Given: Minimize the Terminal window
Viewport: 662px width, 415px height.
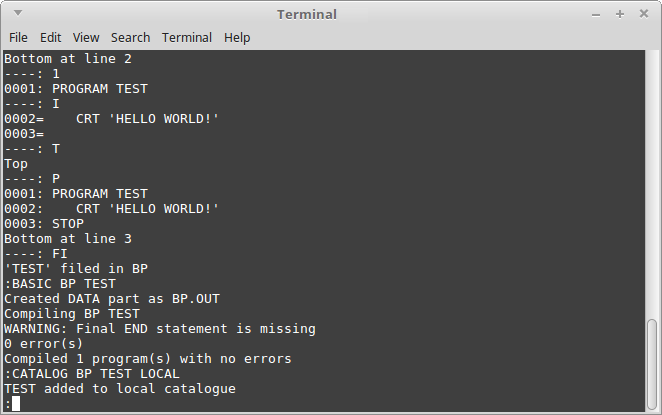Looking at the screenshot, I should (x=596, y=15).
